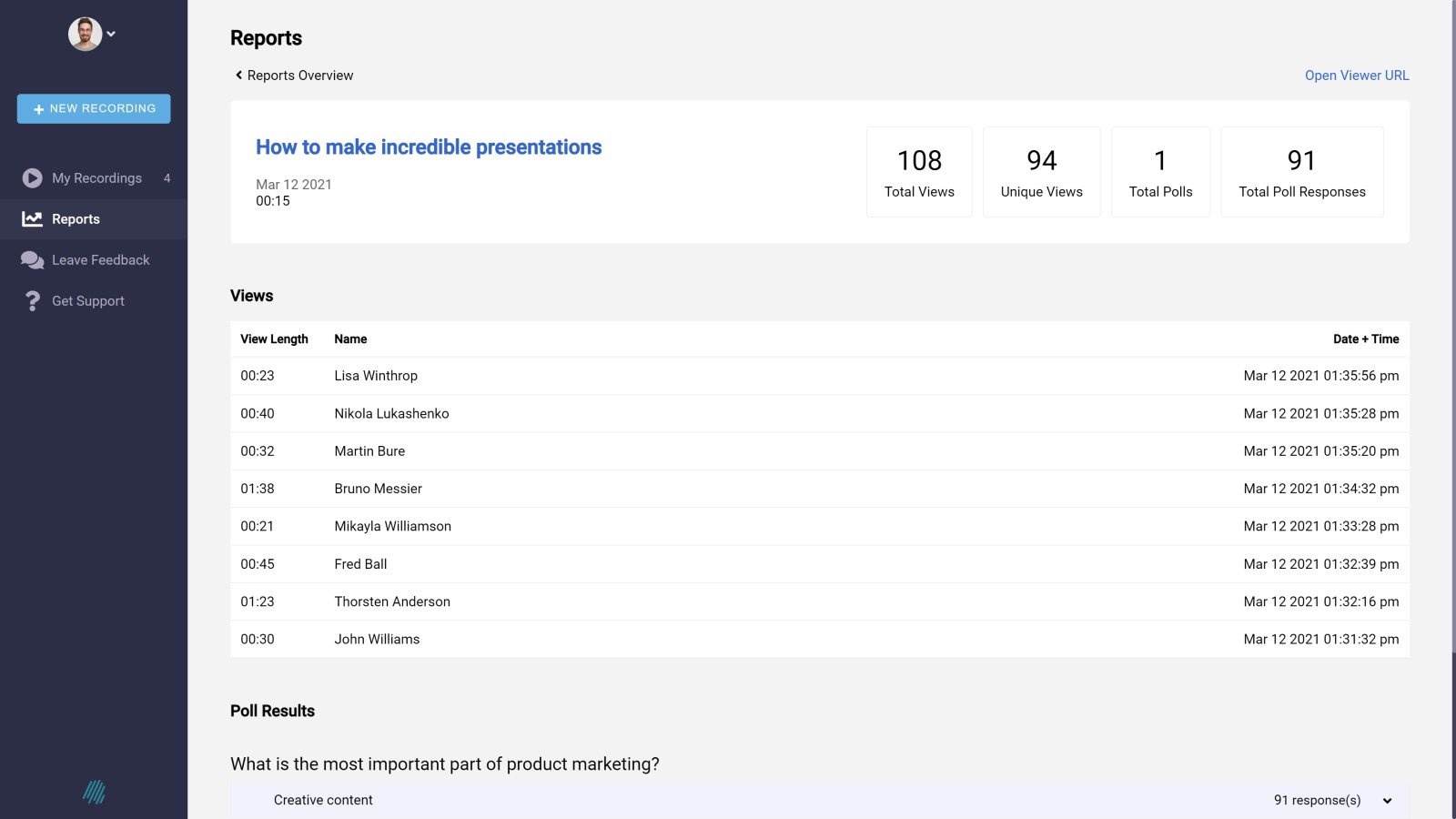Click the Reports chart icon
The width and height of the screenshot is (1456, 819).
pyautogui.click(x=32, y=218)
